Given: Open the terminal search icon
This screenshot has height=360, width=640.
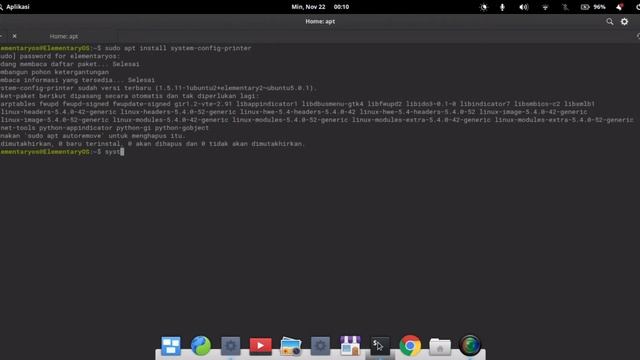Looking at the screenshot, I should coord(609,22).
